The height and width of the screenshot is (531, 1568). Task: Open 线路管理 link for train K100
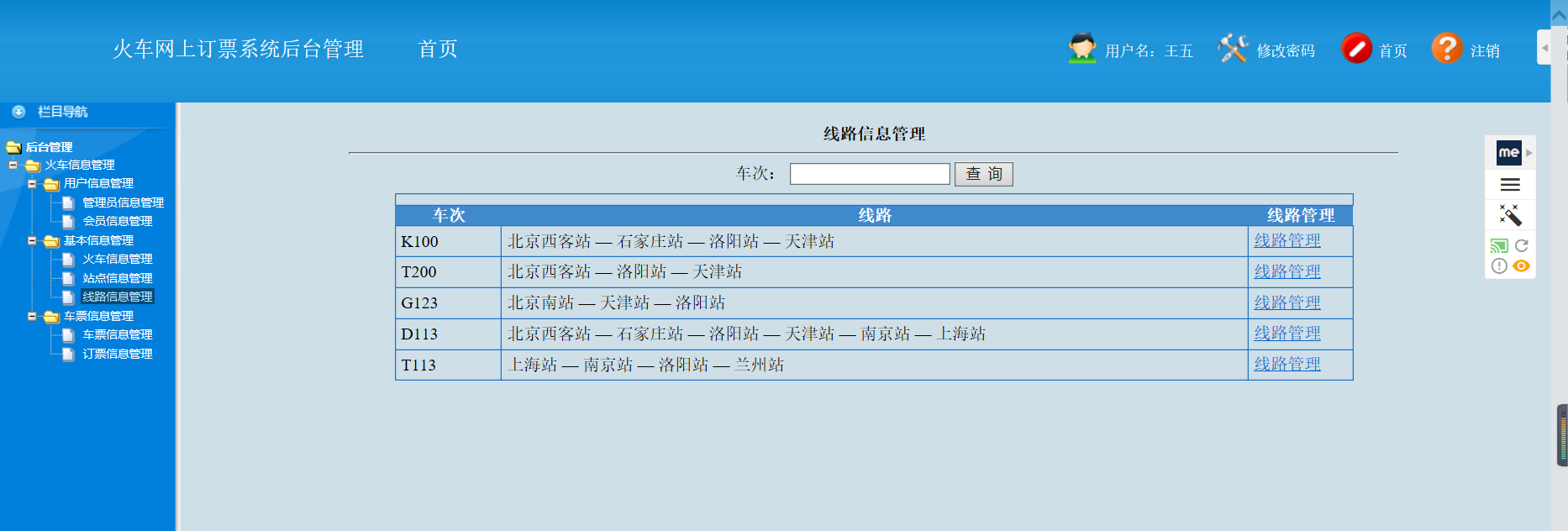click(1287, 240)
